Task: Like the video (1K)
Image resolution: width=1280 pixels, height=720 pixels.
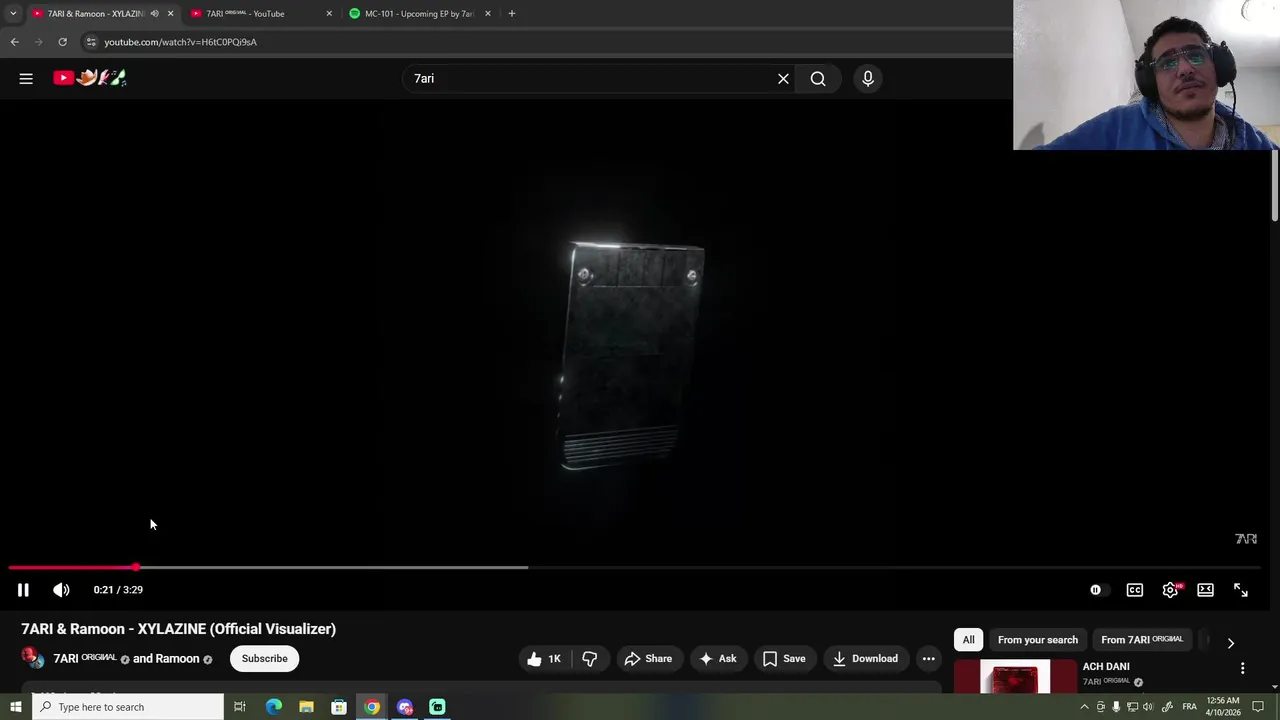Action: point(544,659)
